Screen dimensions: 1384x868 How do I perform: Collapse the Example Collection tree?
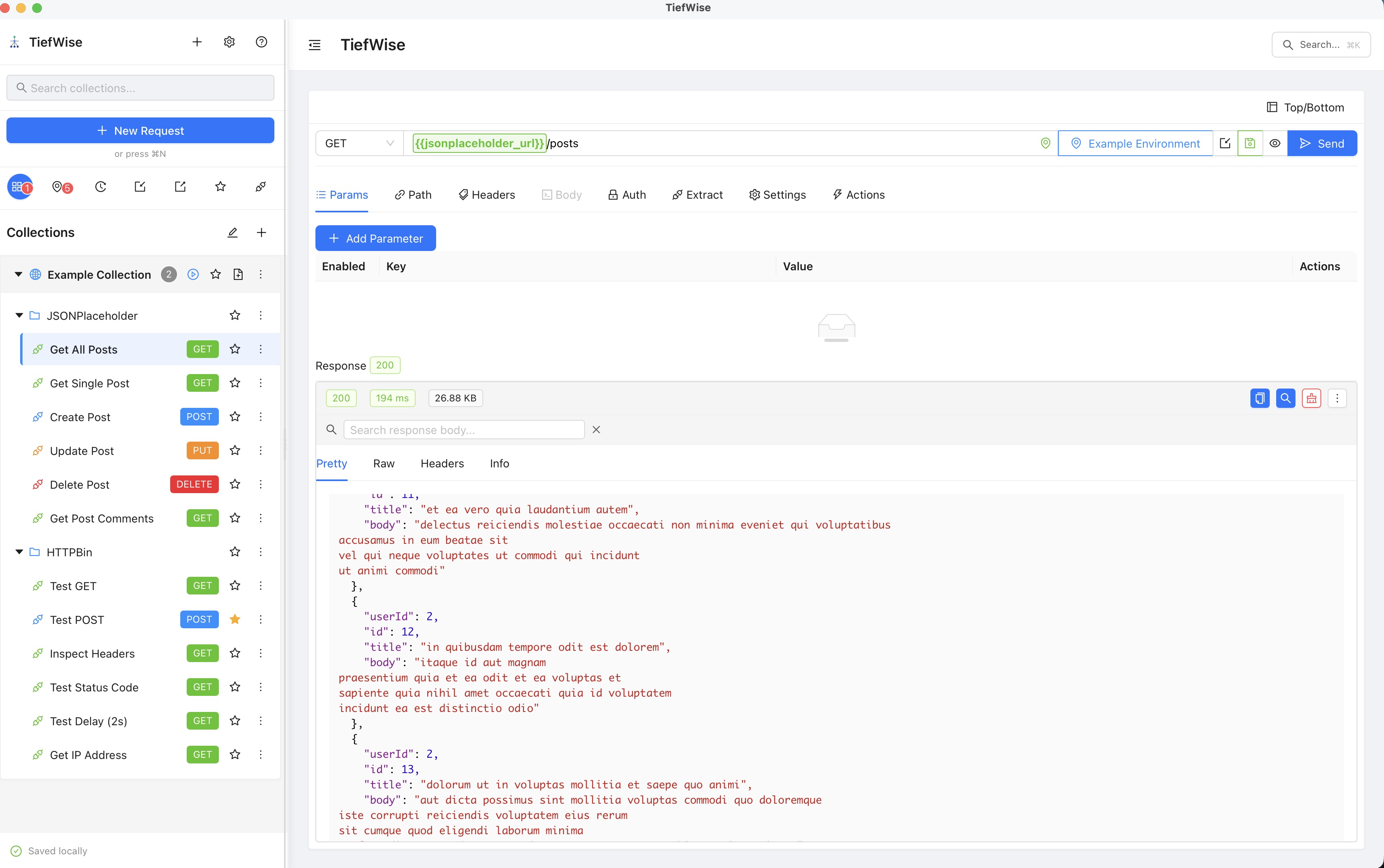click(19, 274)
